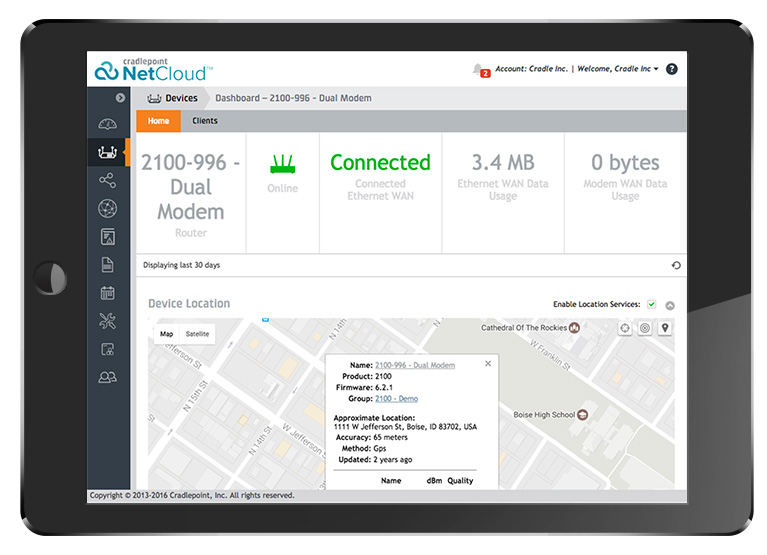The image size is (767, 555).
Task: Open the 2100-996 - Dual Modem link
Action: coord(415,365)
